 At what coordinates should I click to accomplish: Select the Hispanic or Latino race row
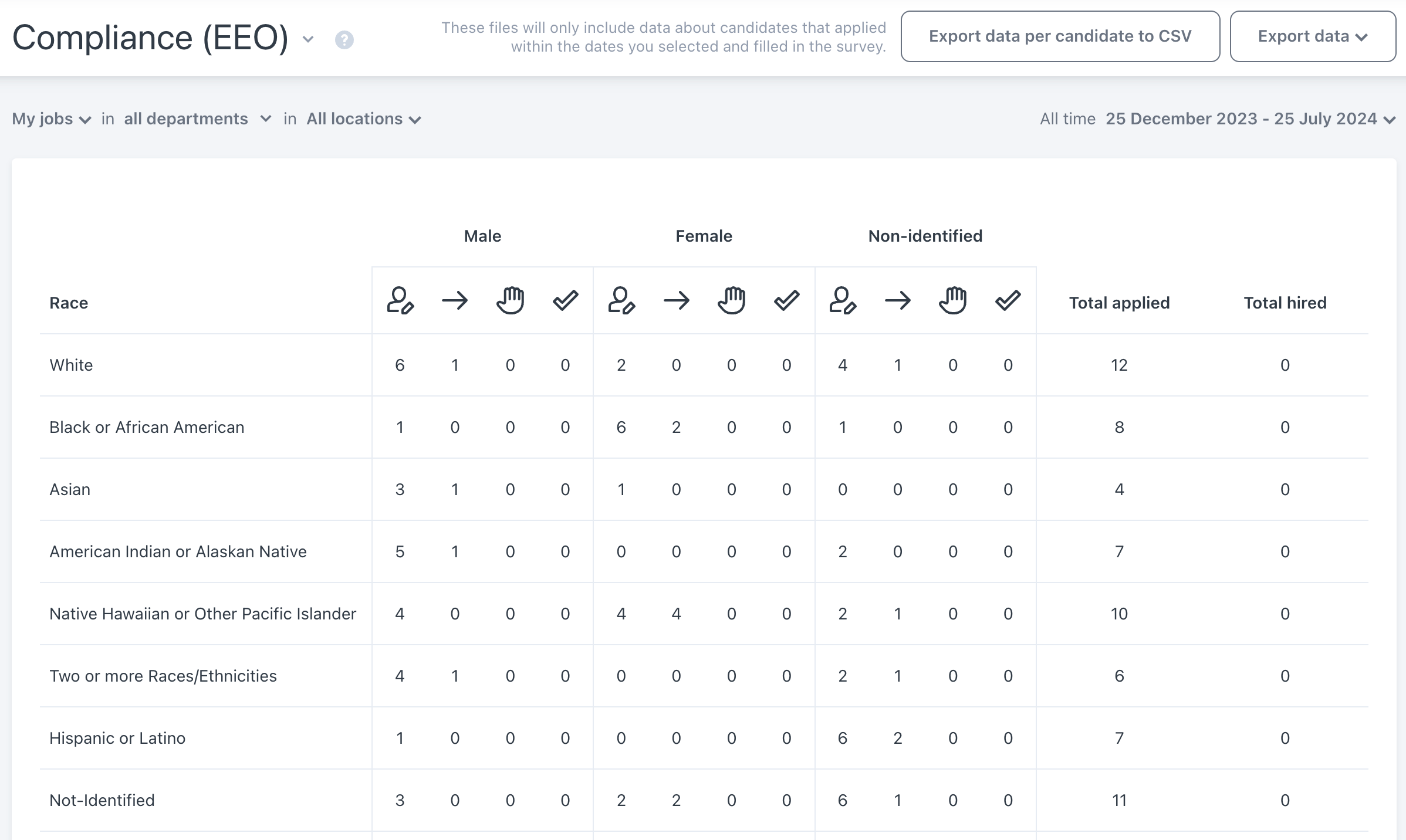click(117, 738)
